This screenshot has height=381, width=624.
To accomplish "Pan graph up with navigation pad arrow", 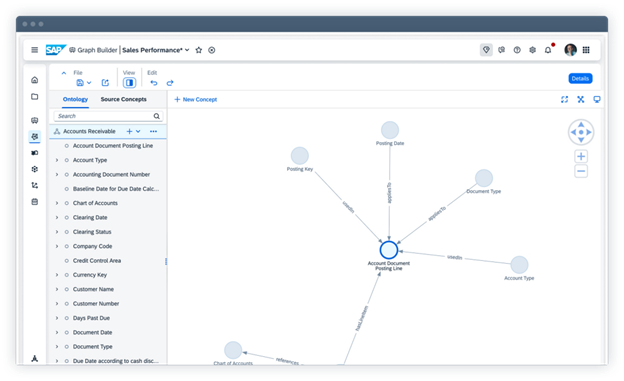I will click(x=581, y=124).
